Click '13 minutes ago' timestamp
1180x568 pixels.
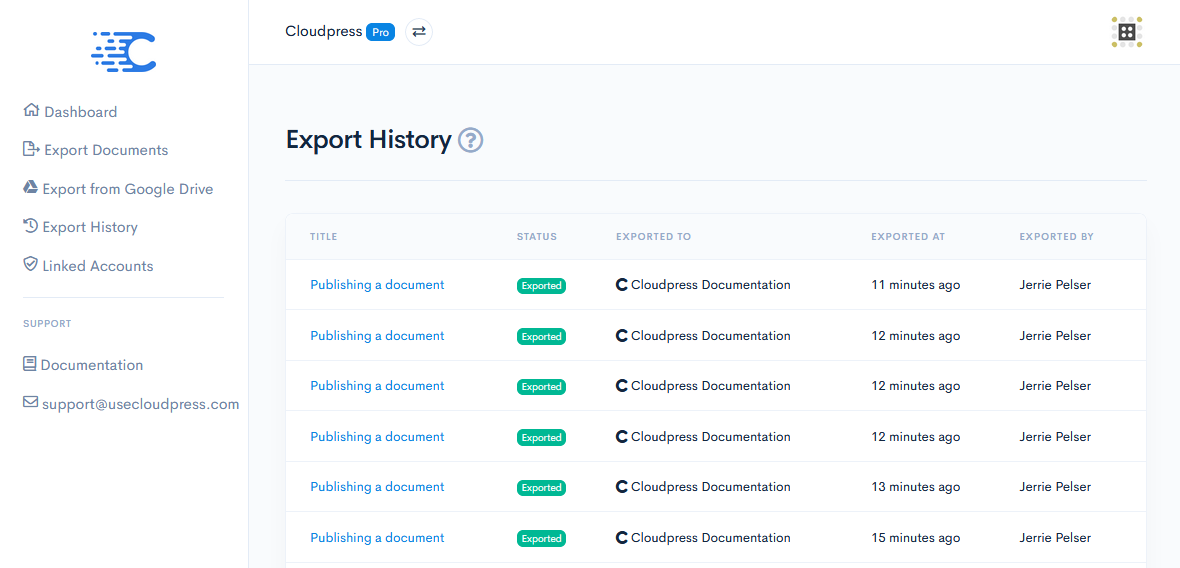point(915,487)
